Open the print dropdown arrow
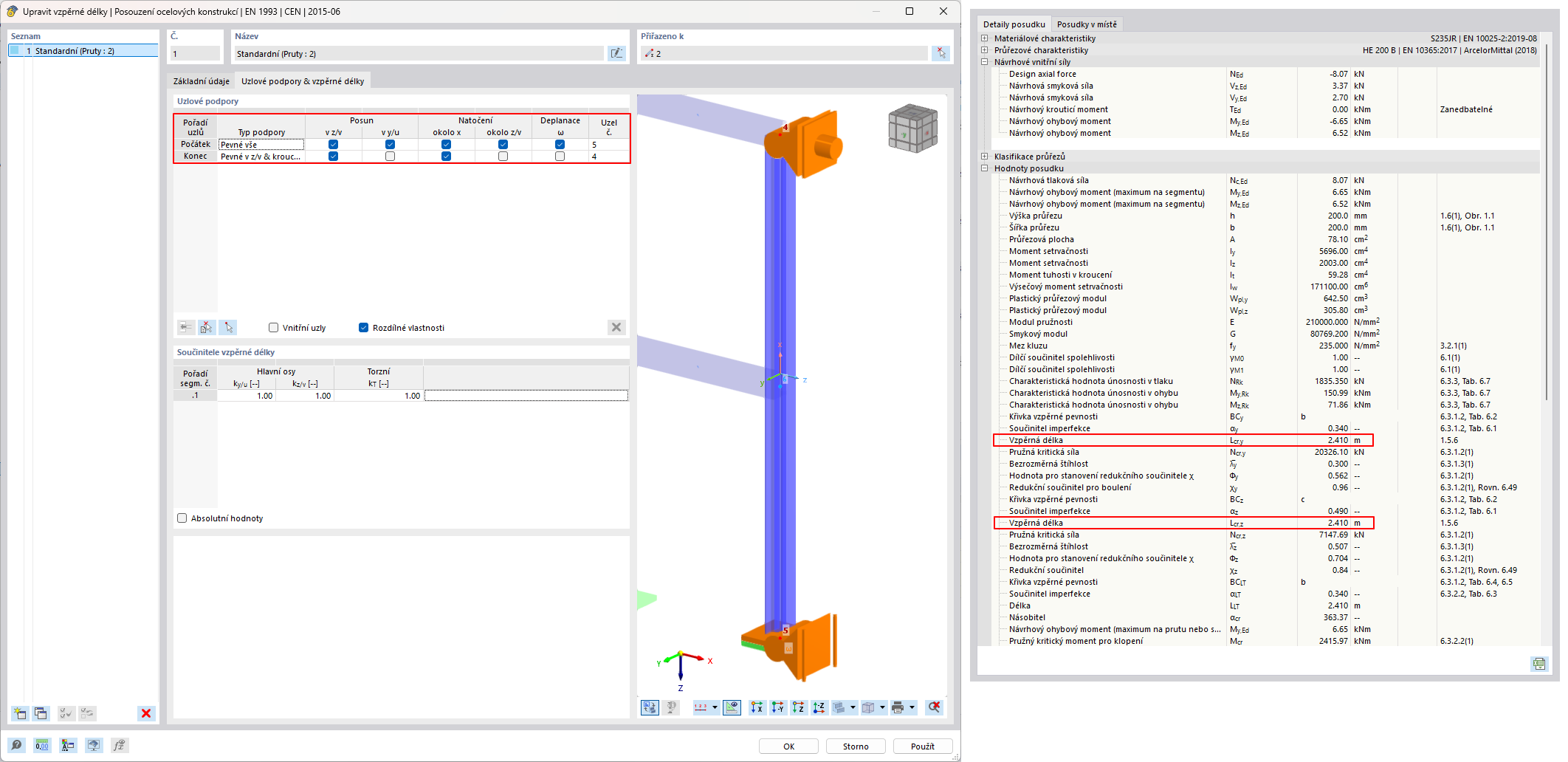This screenshot has width=1568, height=762. [912, 707]
